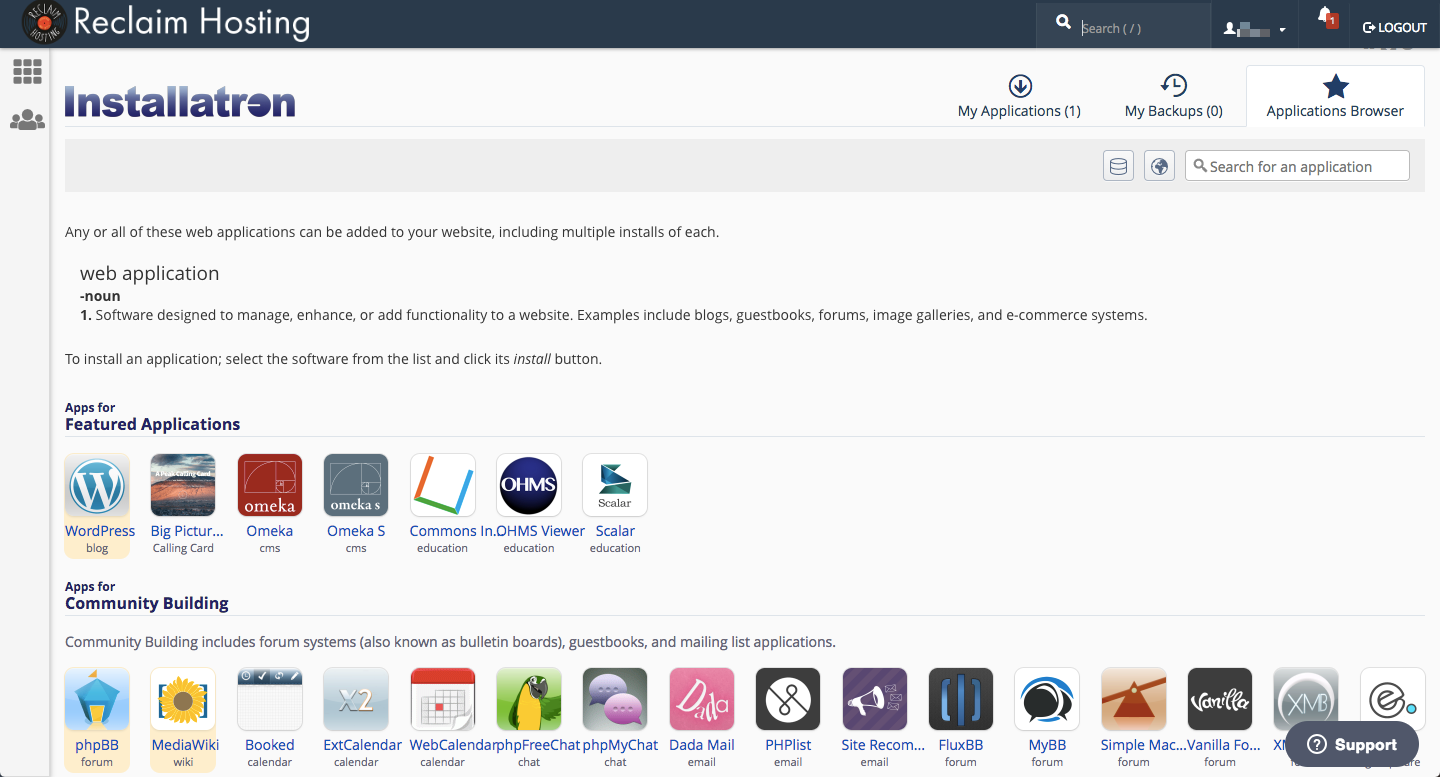The height and width of the screenshot is (777, 1440).
Task: Open the MyBB forum application
Action: (x=1047, y=700)
